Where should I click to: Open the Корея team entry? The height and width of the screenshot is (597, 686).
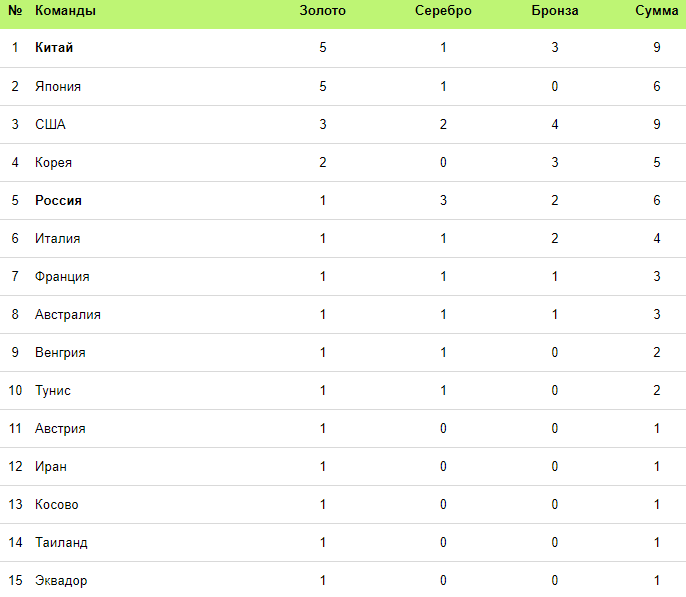click(x=53, y=162)
